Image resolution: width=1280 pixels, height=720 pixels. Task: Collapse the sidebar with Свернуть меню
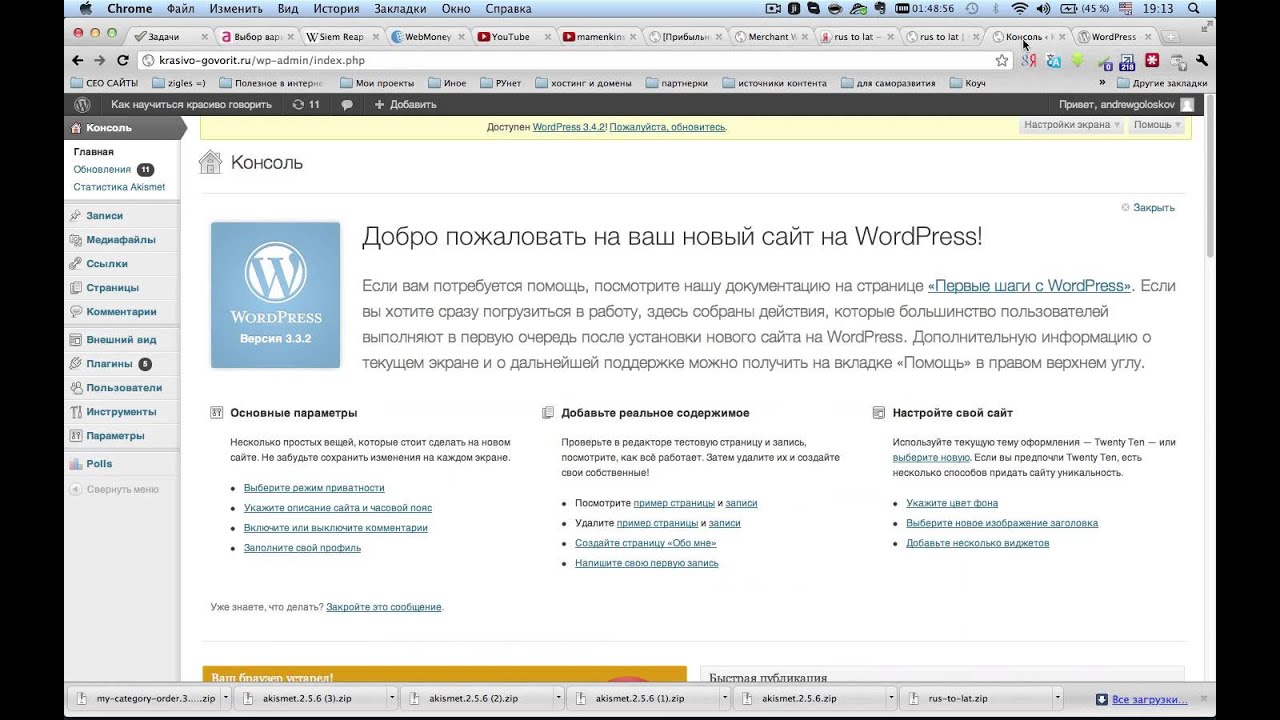click(x=116, y=489)
